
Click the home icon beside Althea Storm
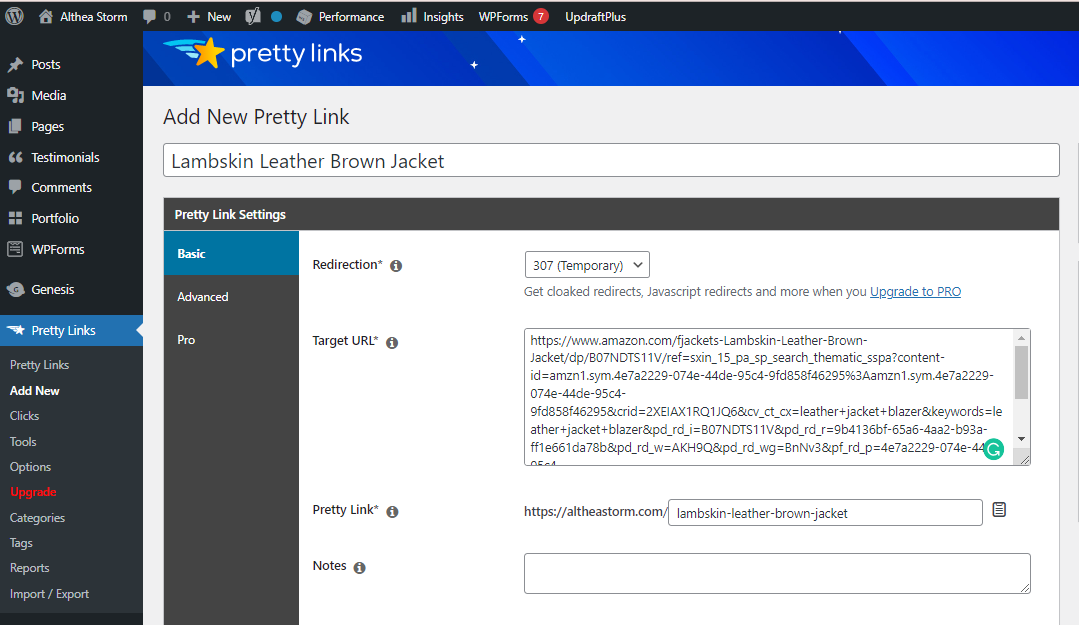45,17
